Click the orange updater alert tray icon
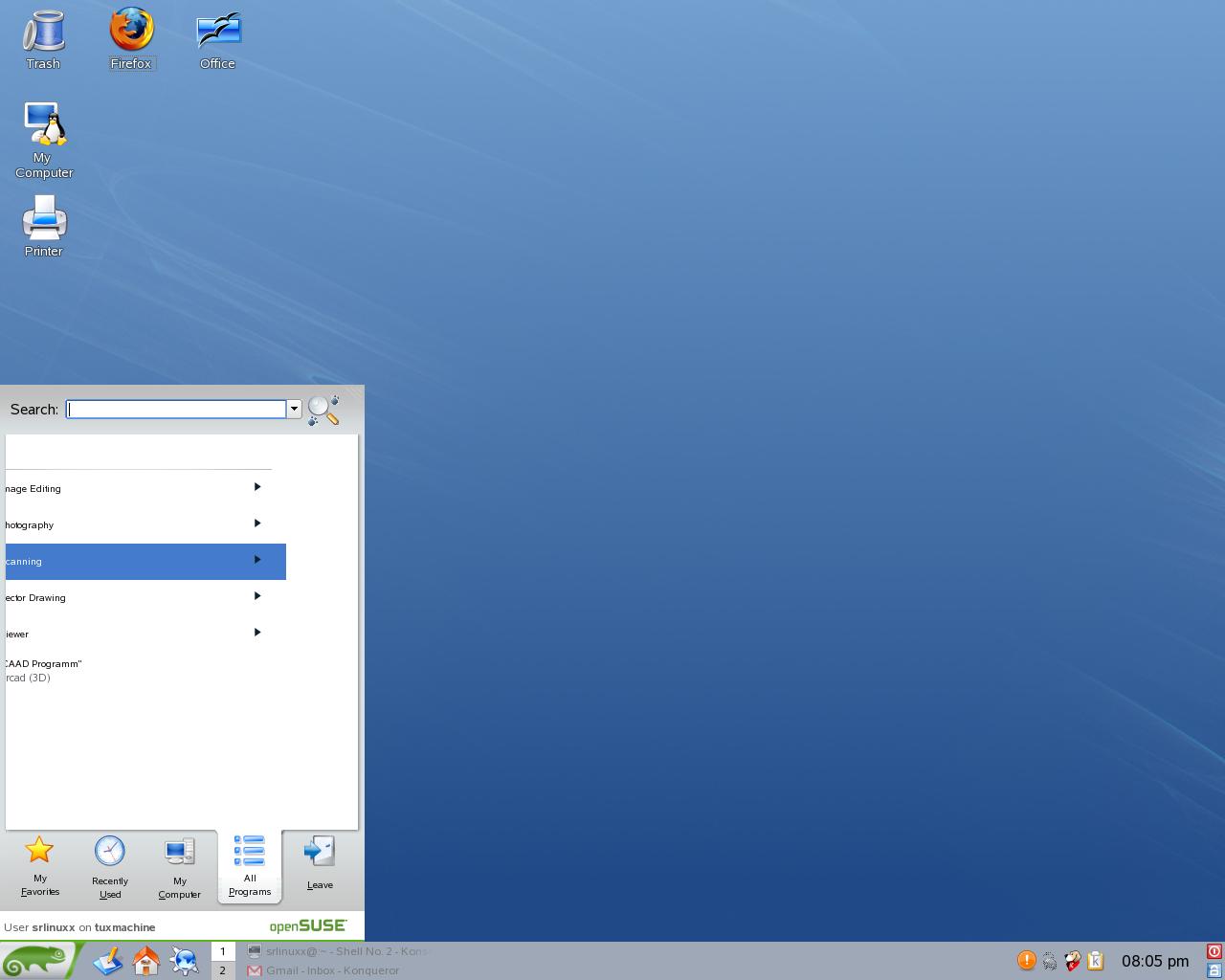 click(x=1026, y=960)
